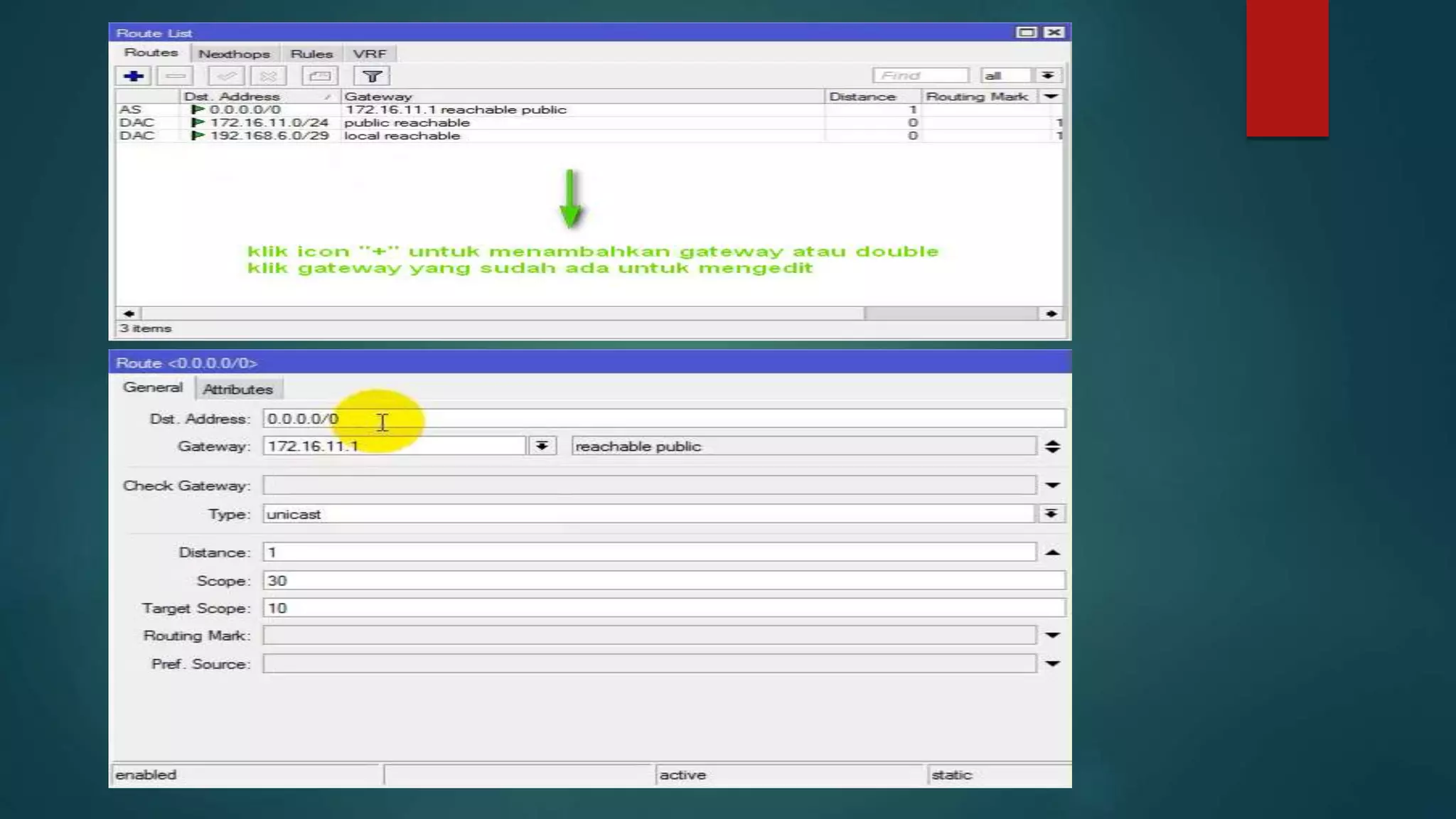The height and width of the screenshot is (819, 1456).
Task: Switch to the VRF tab
Action: click(369, 54)
